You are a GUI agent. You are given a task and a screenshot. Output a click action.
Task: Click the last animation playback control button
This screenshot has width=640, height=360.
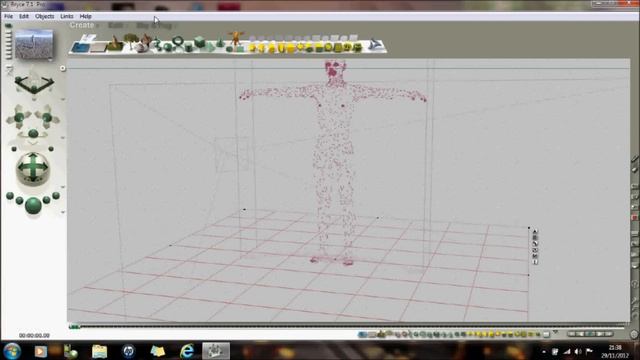(x=609, y=334)
